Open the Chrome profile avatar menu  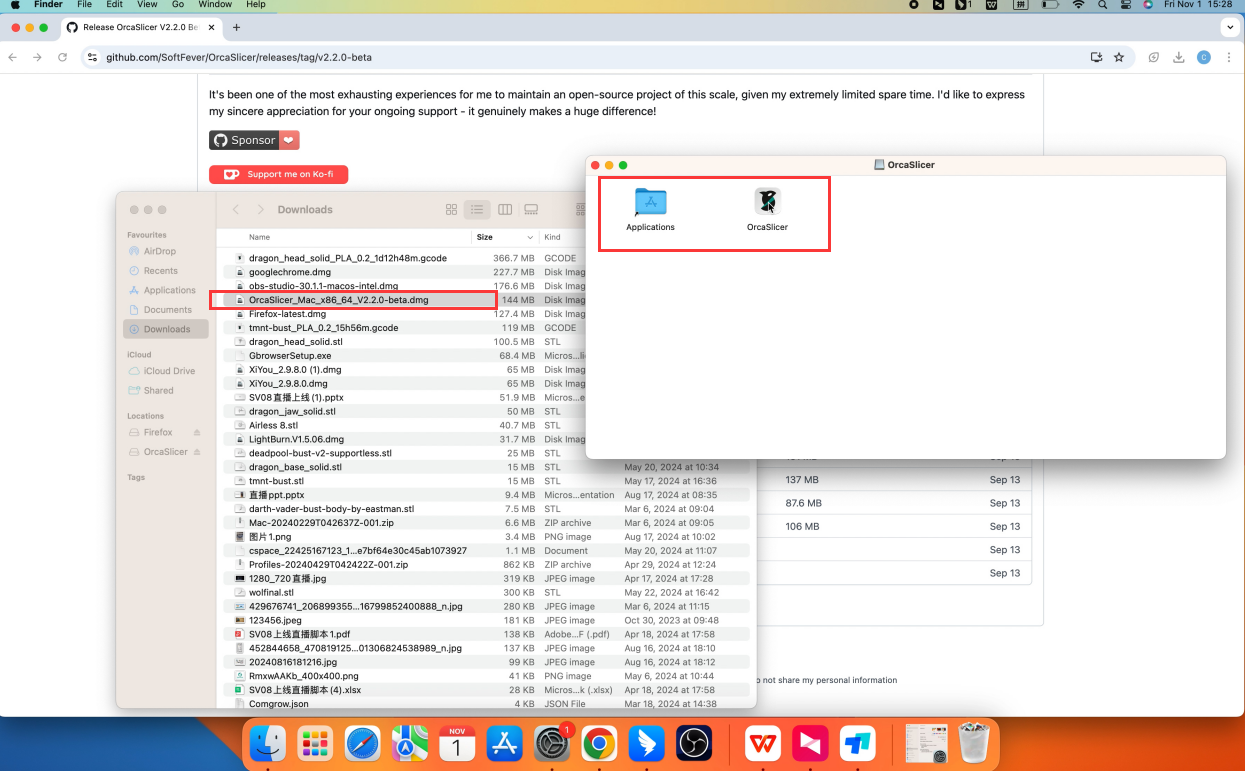tap(1203, 57)
